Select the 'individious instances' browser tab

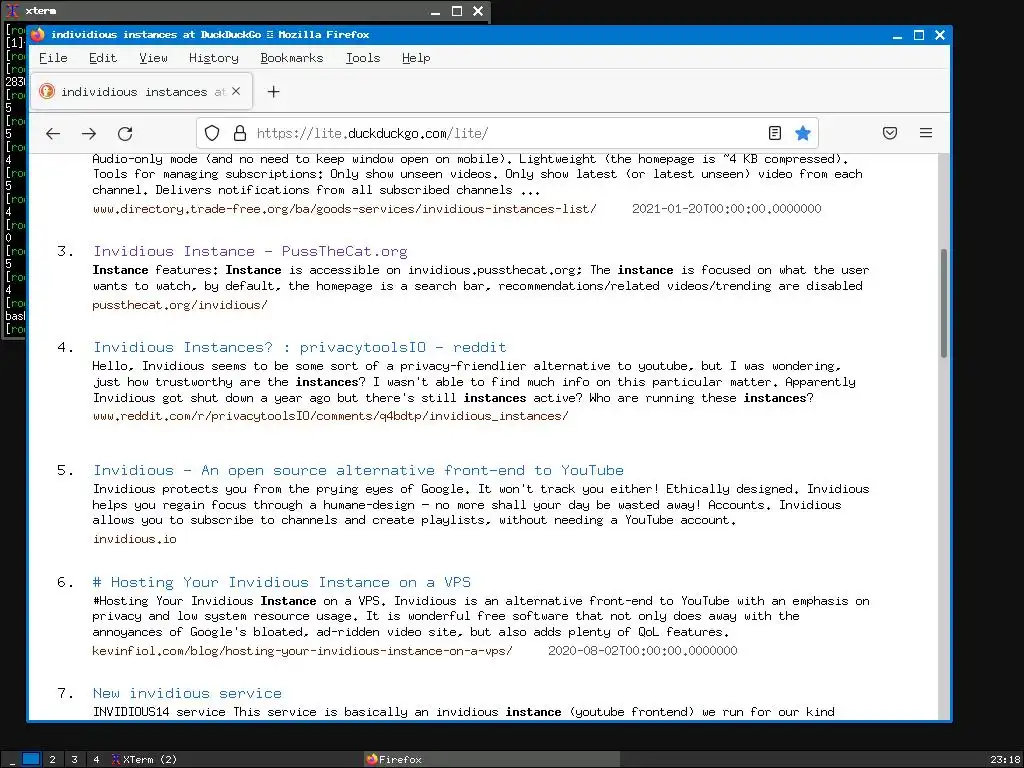pyautogui.click(x=141, y=92)
